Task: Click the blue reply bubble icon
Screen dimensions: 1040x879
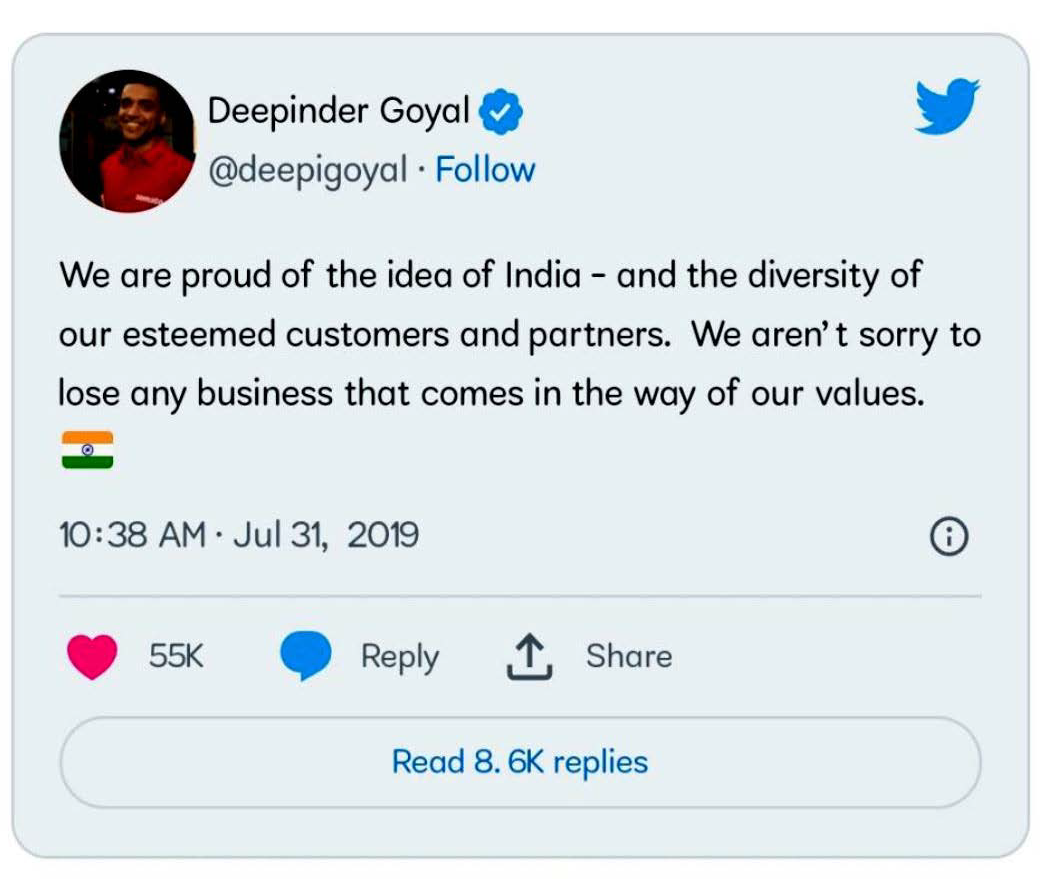Action: click(306, 655)
